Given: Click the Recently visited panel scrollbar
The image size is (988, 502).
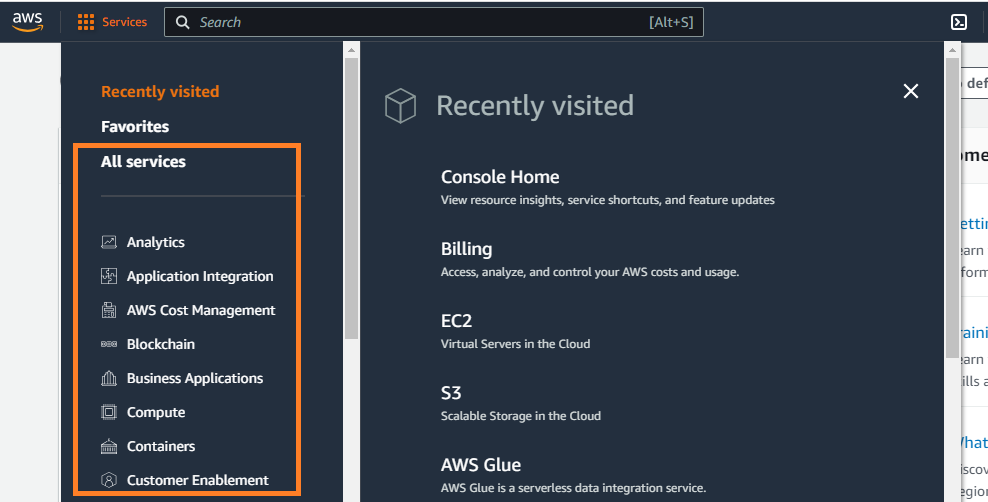Looking at the screenshot, I should (952, 208).
